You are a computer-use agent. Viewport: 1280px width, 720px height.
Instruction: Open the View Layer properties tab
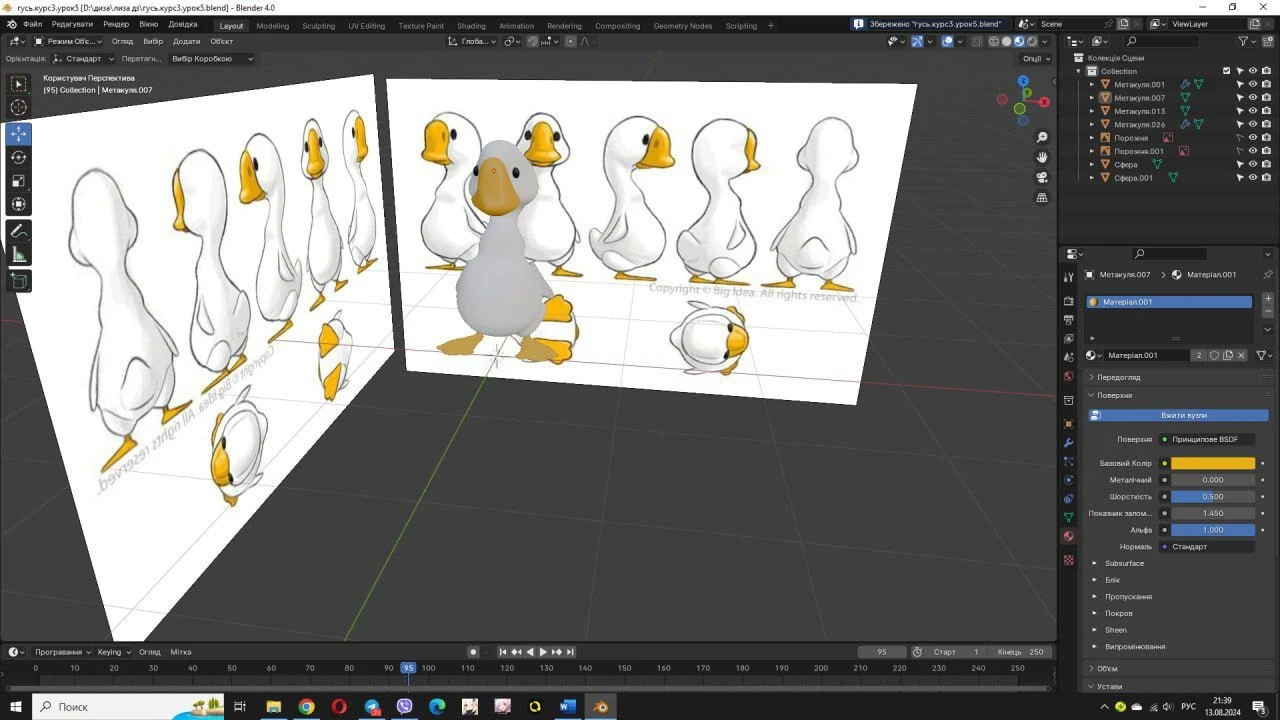click(1069, 338)
